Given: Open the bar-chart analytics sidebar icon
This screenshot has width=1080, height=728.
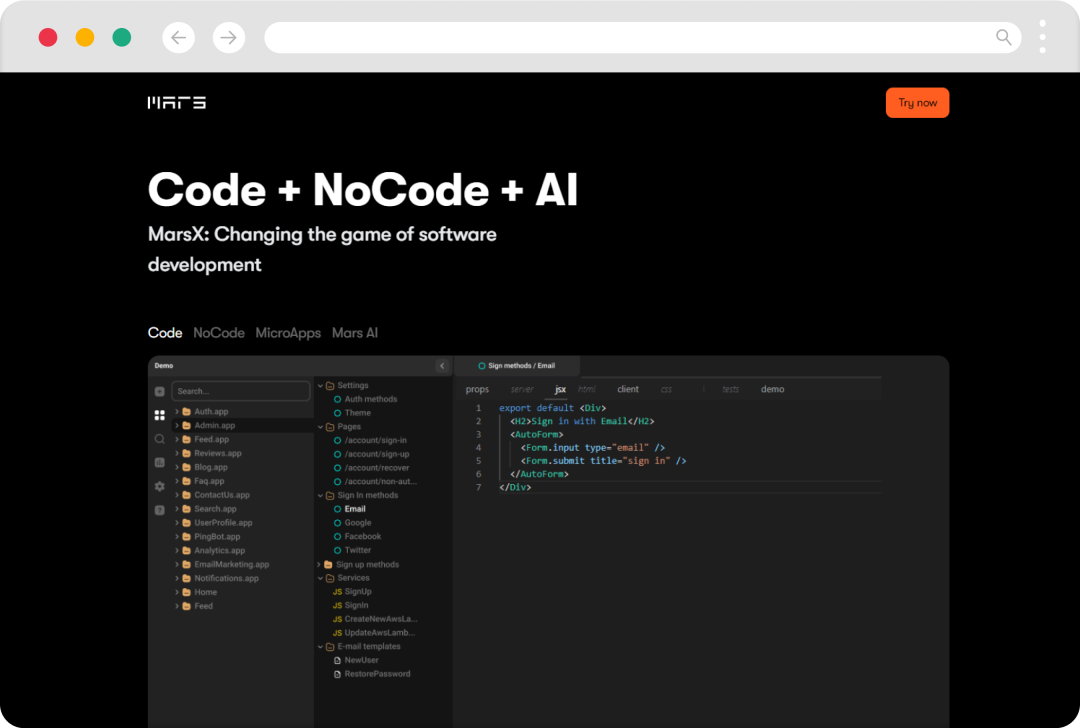Looking at the screenshot, I should [160, 462].
